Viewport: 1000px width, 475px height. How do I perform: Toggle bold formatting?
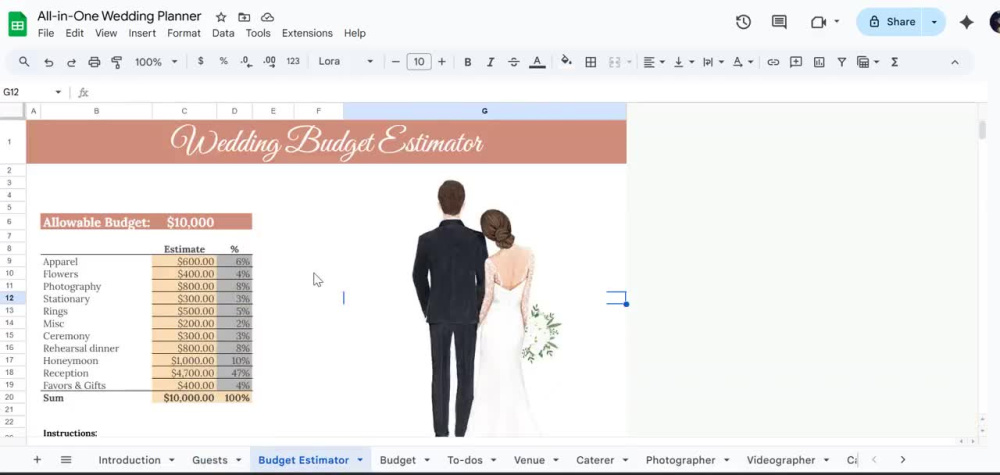coord(467,62)
